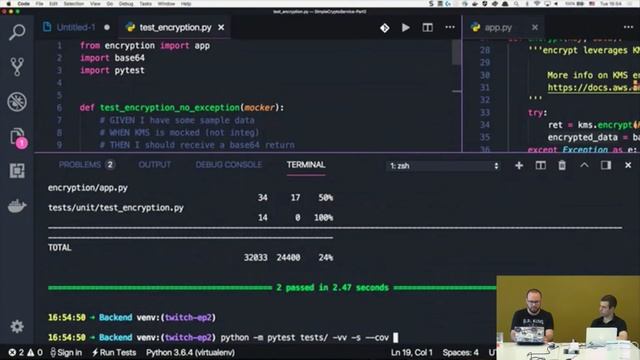Open the Debug view in activity bar
The width and height of the screenshot is (640, 360).
click(17, 102)
